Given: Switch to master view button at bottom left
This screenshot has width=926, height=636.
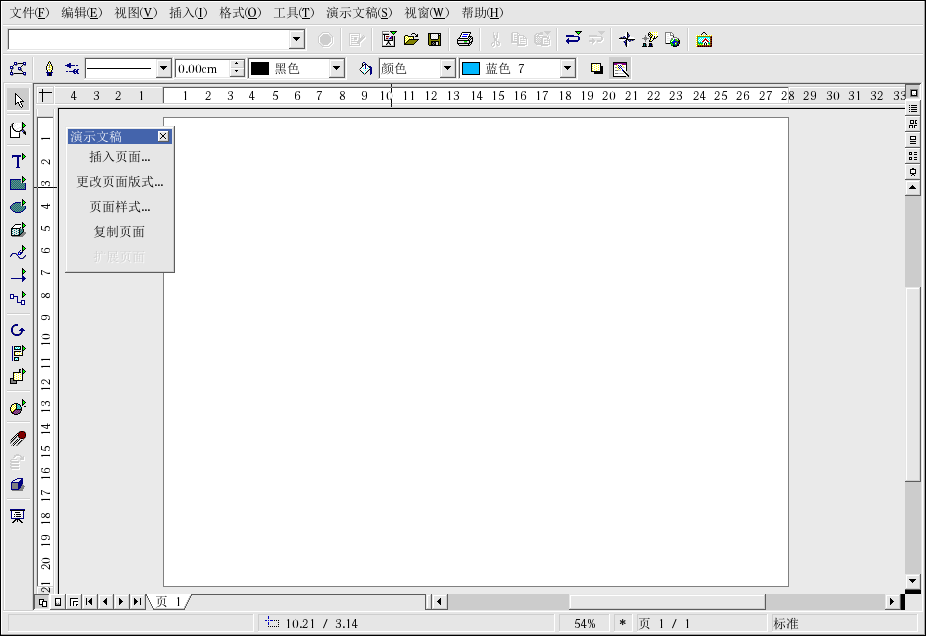Looking at the screenshot, I should 58,602.
